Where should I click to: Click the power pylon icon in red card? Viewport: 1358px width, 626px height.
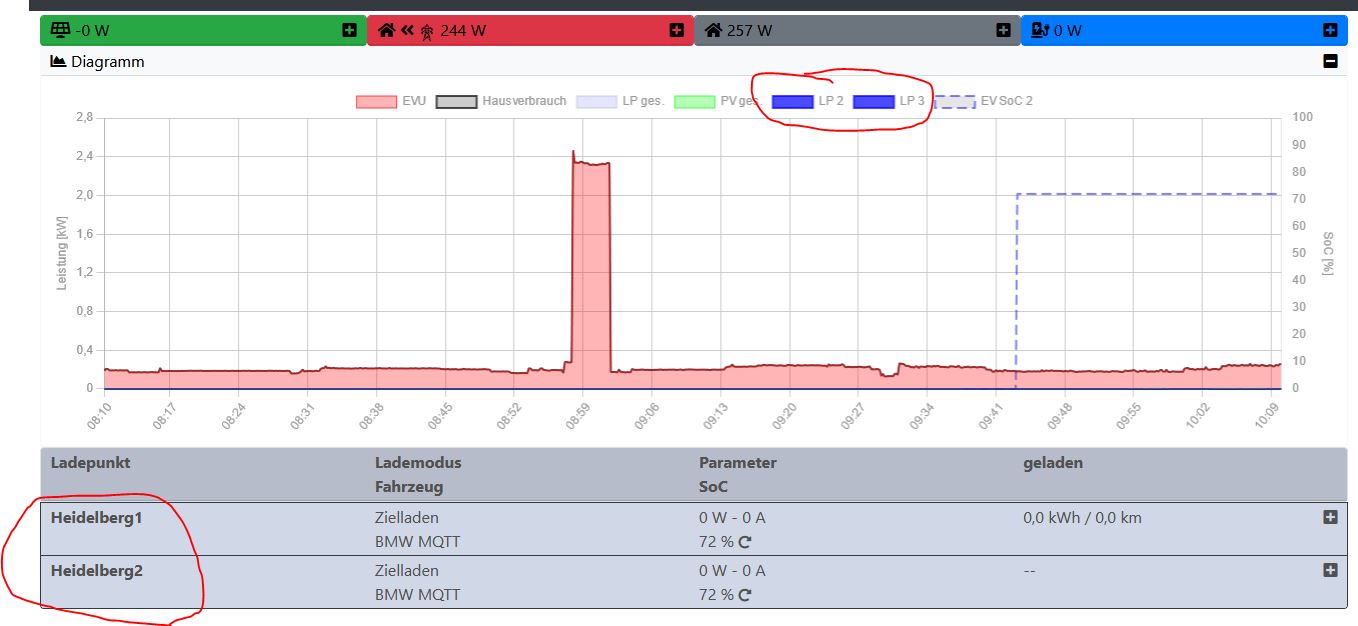426,31
